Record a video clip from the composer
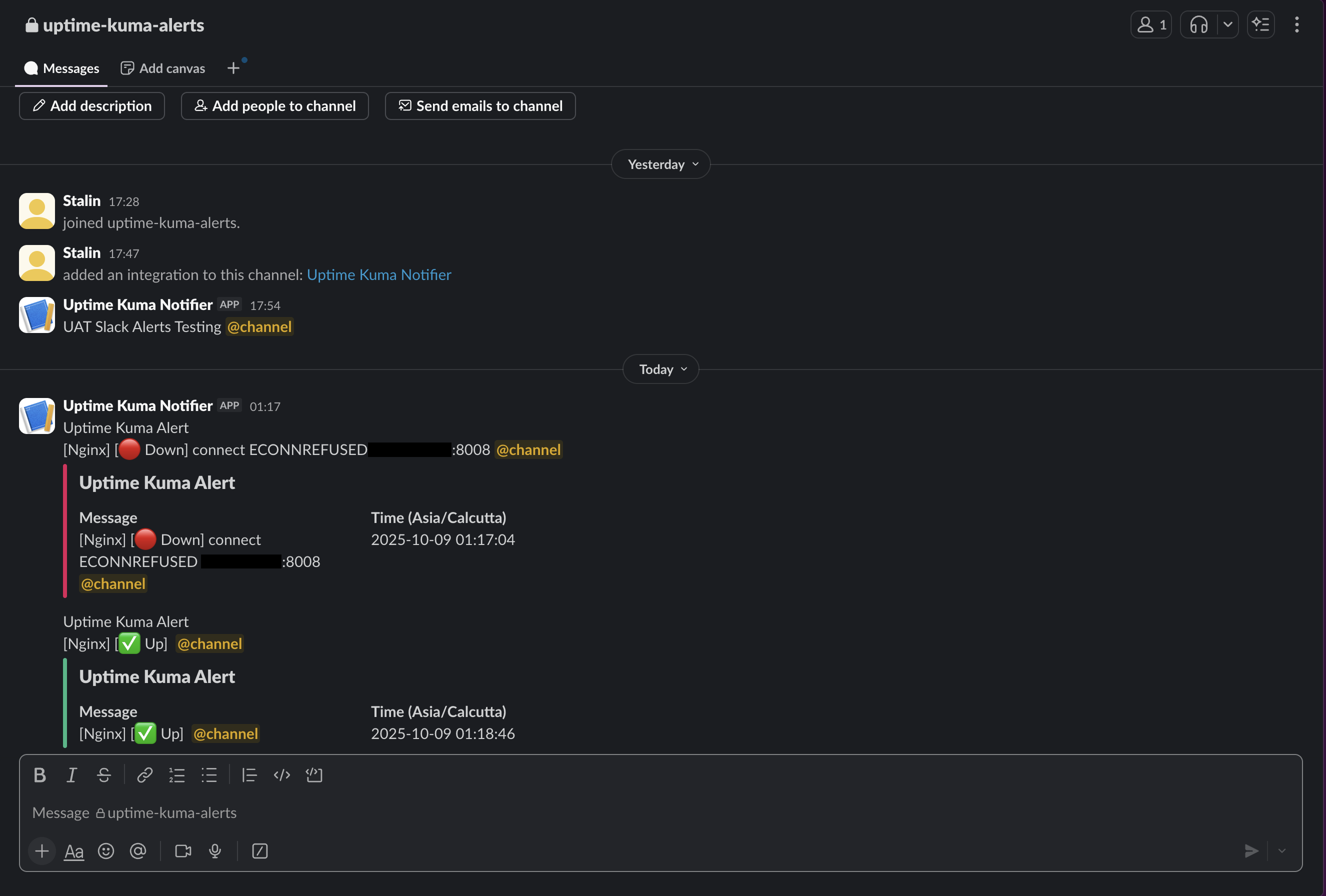 pos(182,851)
